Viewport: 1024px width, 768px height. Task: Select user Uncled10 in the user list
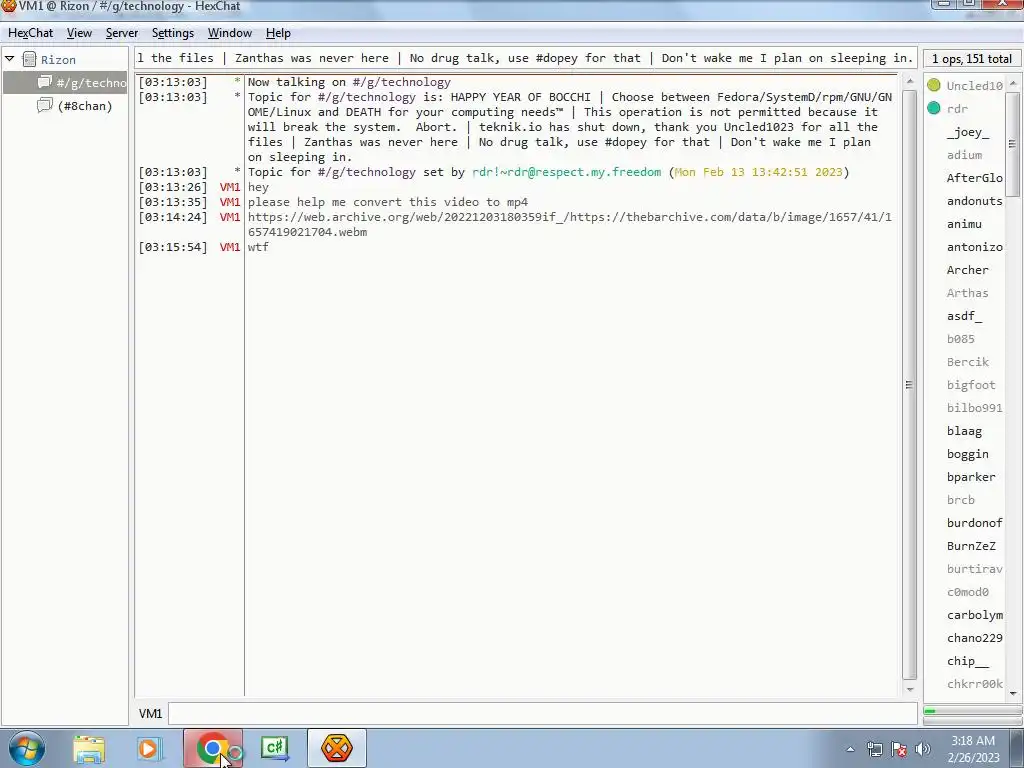pyautogui.click(x=974, y=86)
